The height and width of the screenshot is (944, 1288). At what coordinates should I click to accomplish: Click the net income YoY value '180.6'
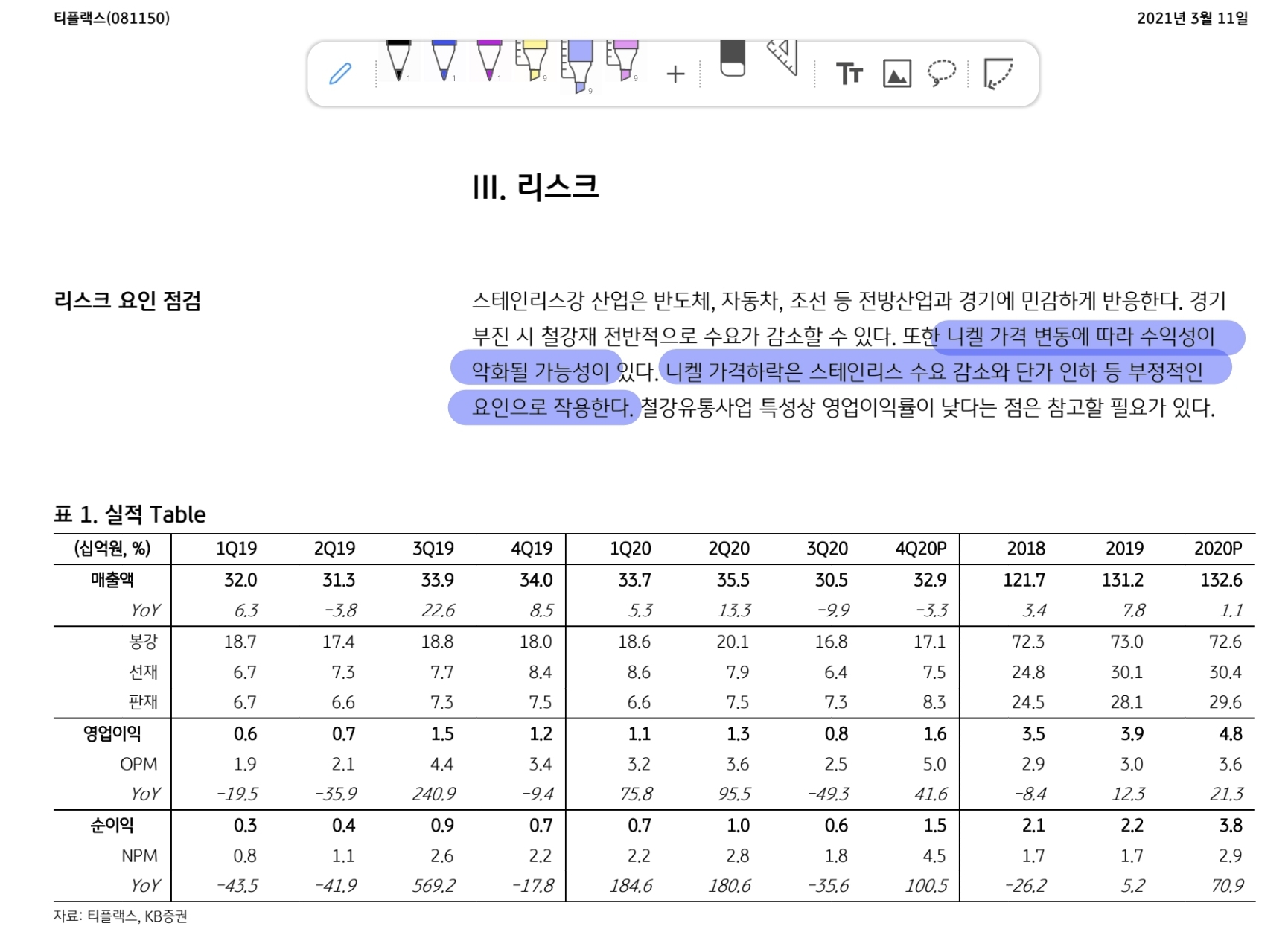click(730, 886)
